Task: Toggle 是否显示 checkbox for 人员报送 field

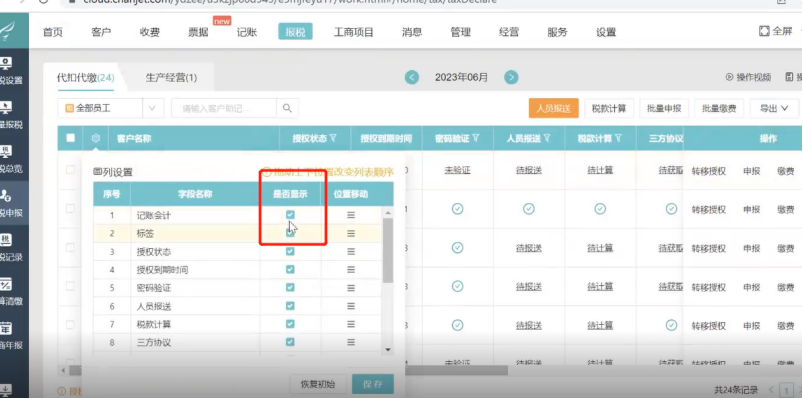Action: (290, 306)
